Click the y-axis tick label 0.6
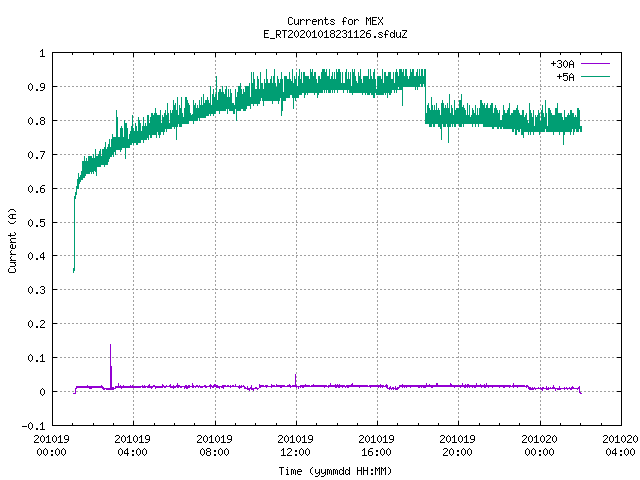The image size is (640, 480). (x=36, y=189)
